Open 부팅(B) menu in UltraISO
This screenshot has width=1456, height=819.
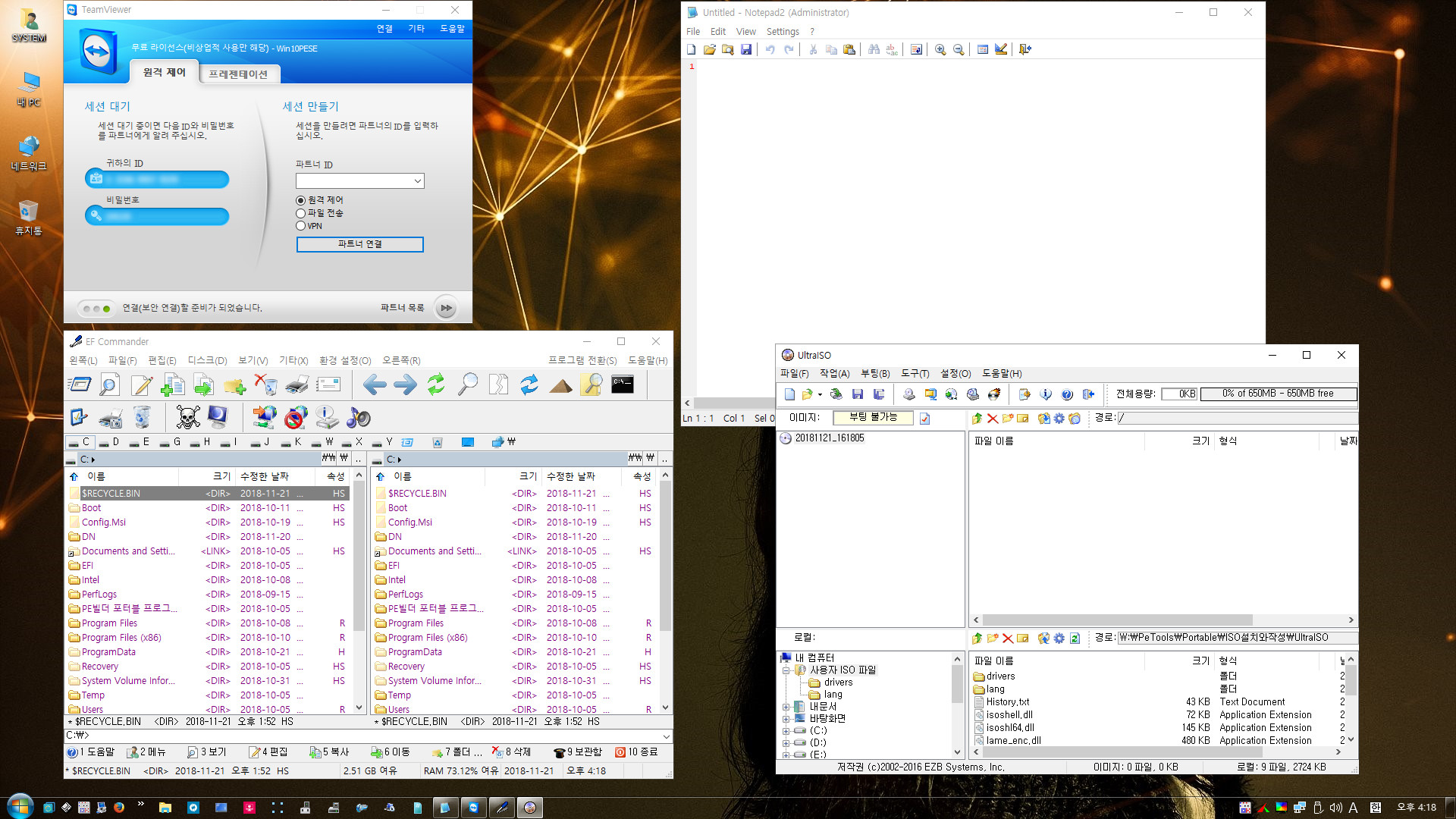[x=875, y=373]
